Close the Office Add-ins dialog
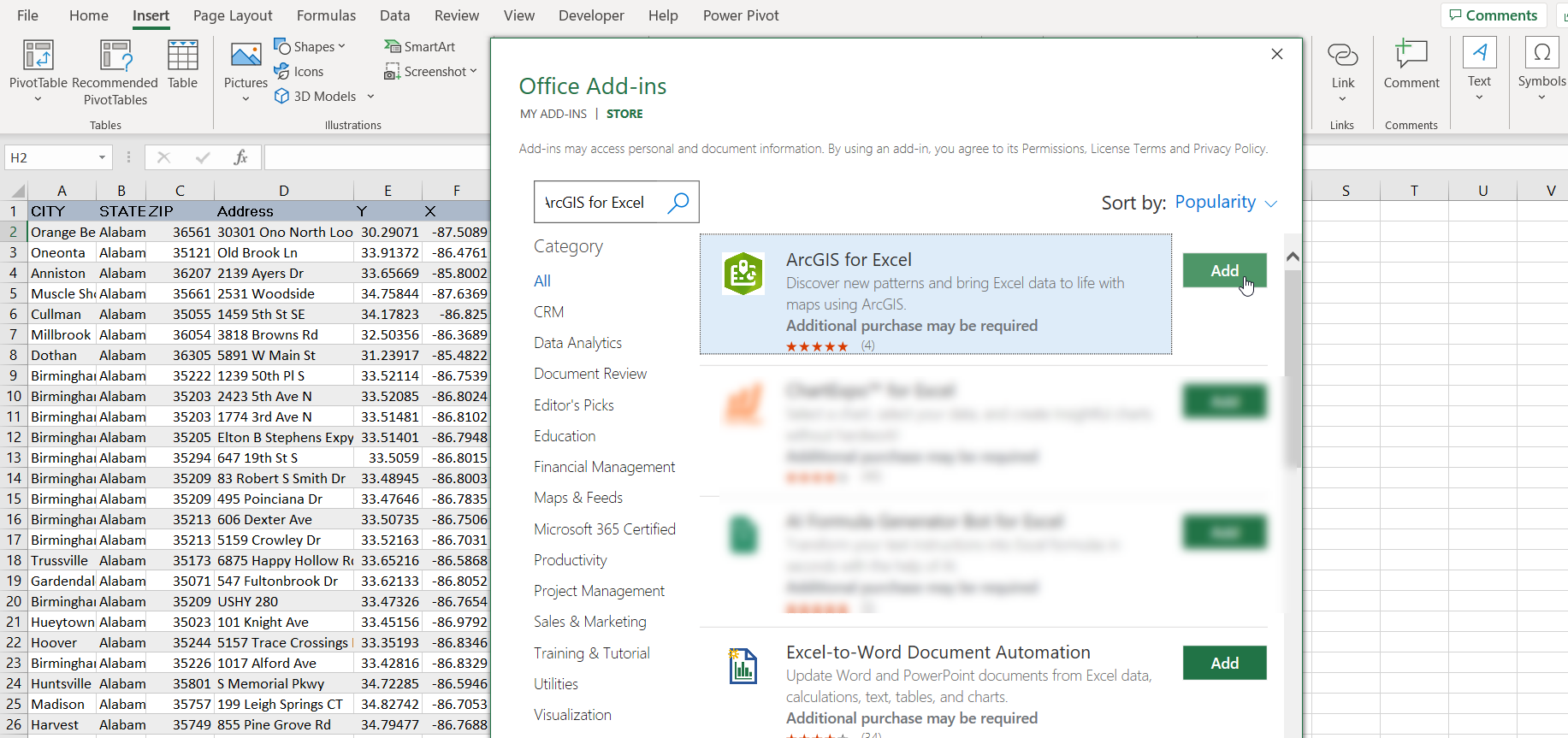1568x738 pixels. pos(1277,54)
